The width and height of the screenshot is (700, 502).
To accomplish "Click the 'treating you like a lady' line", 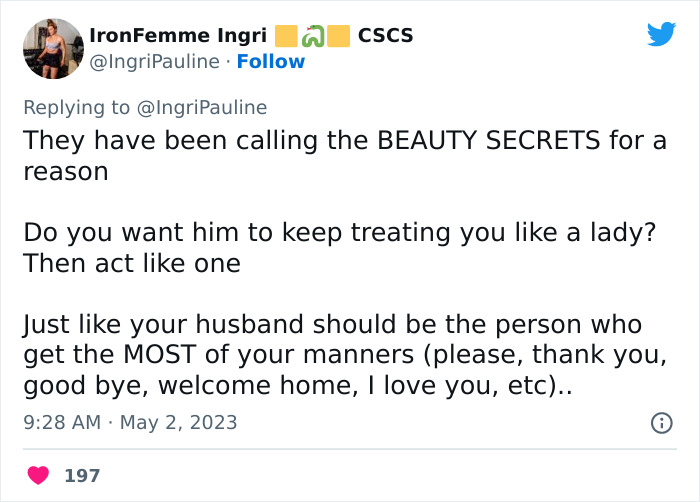I will tap(340, 232).
